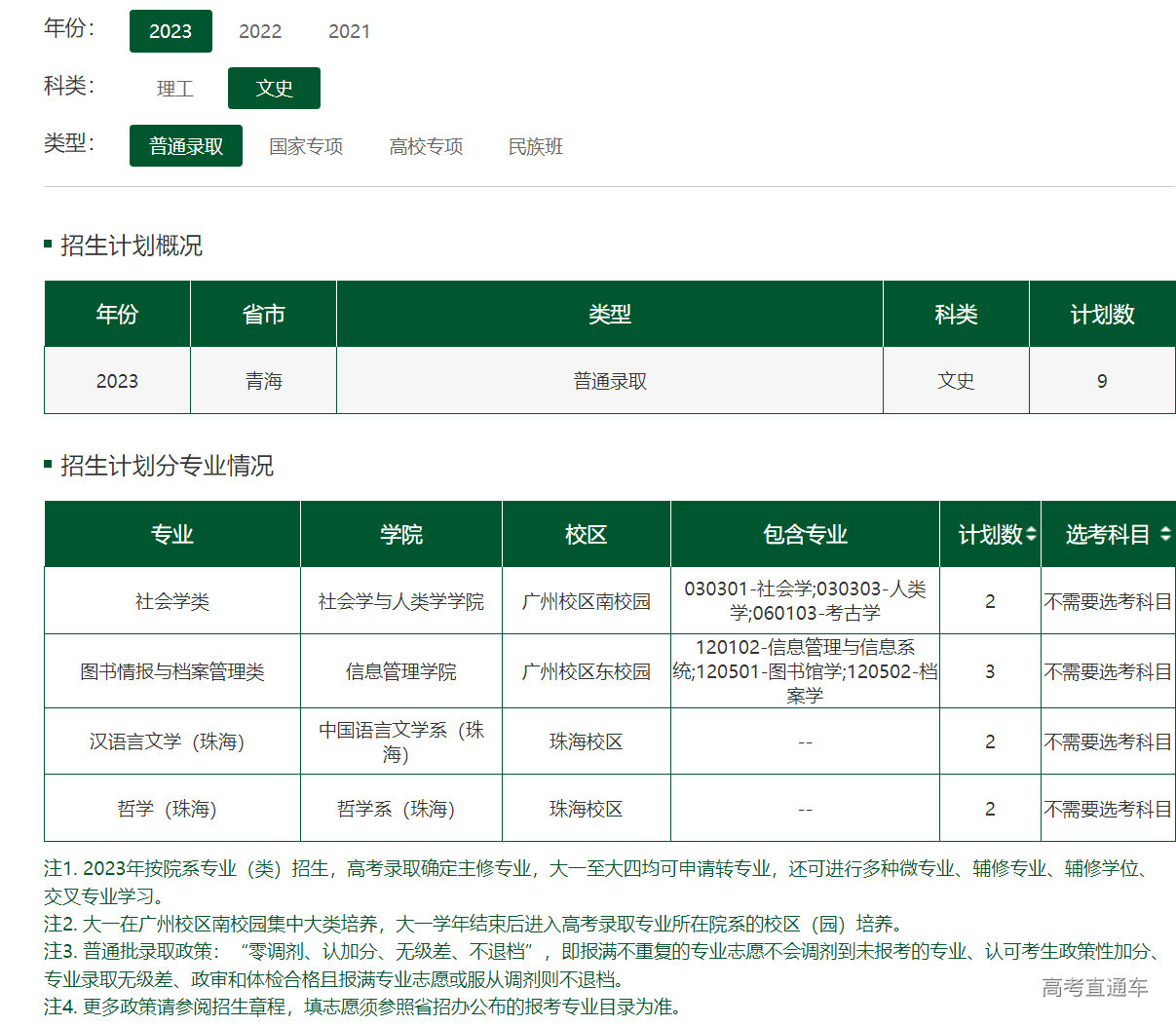Viewport: 1176px width, 1026px height.
Task: Click 汉语言文学（珠海）major row
Action: coord(168,741)
